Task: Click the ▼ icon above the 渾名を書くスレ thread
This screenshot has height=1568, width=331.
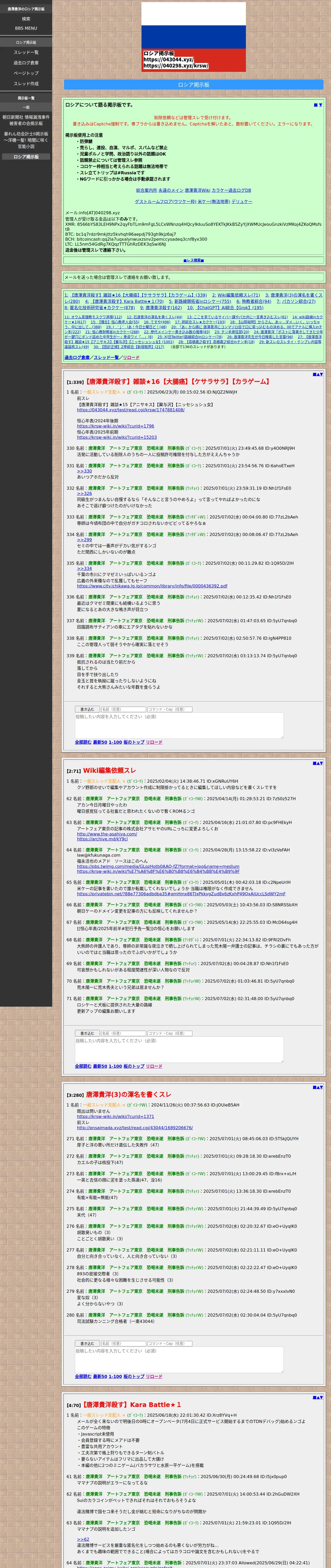Action: 321,1087
